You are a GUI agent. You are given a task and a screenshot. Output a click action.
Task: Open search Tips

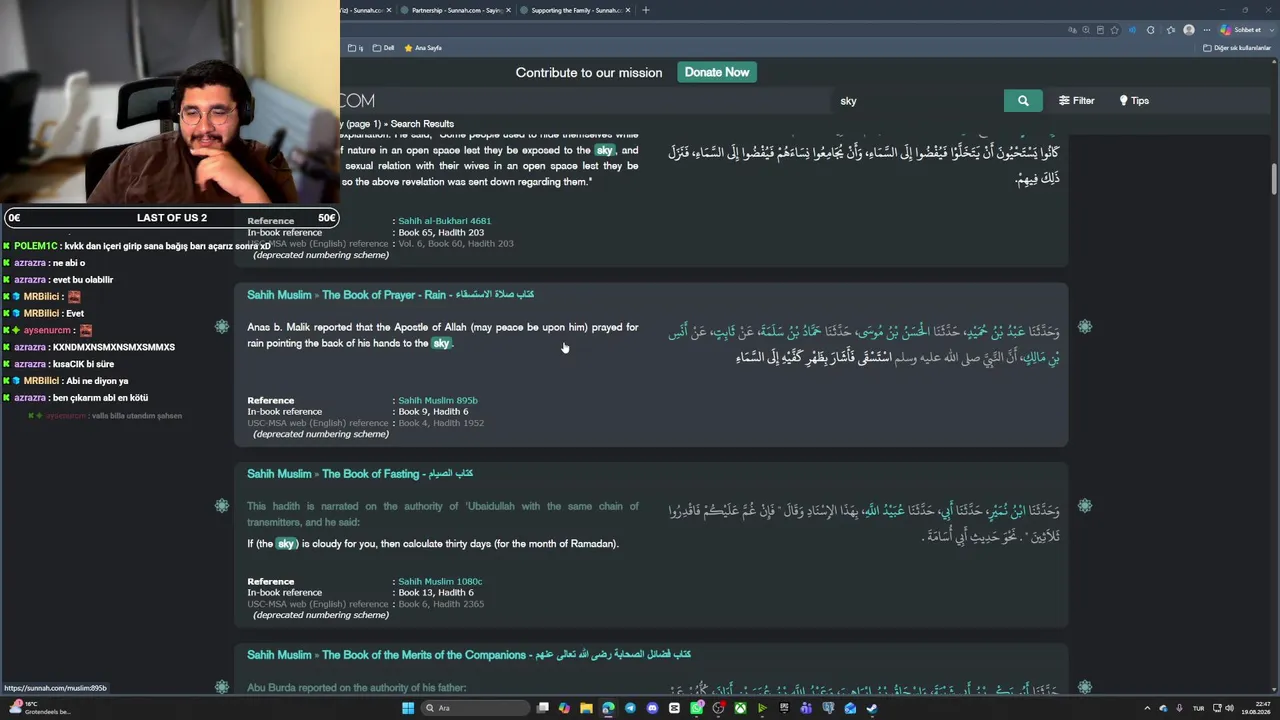[1134, 100]
